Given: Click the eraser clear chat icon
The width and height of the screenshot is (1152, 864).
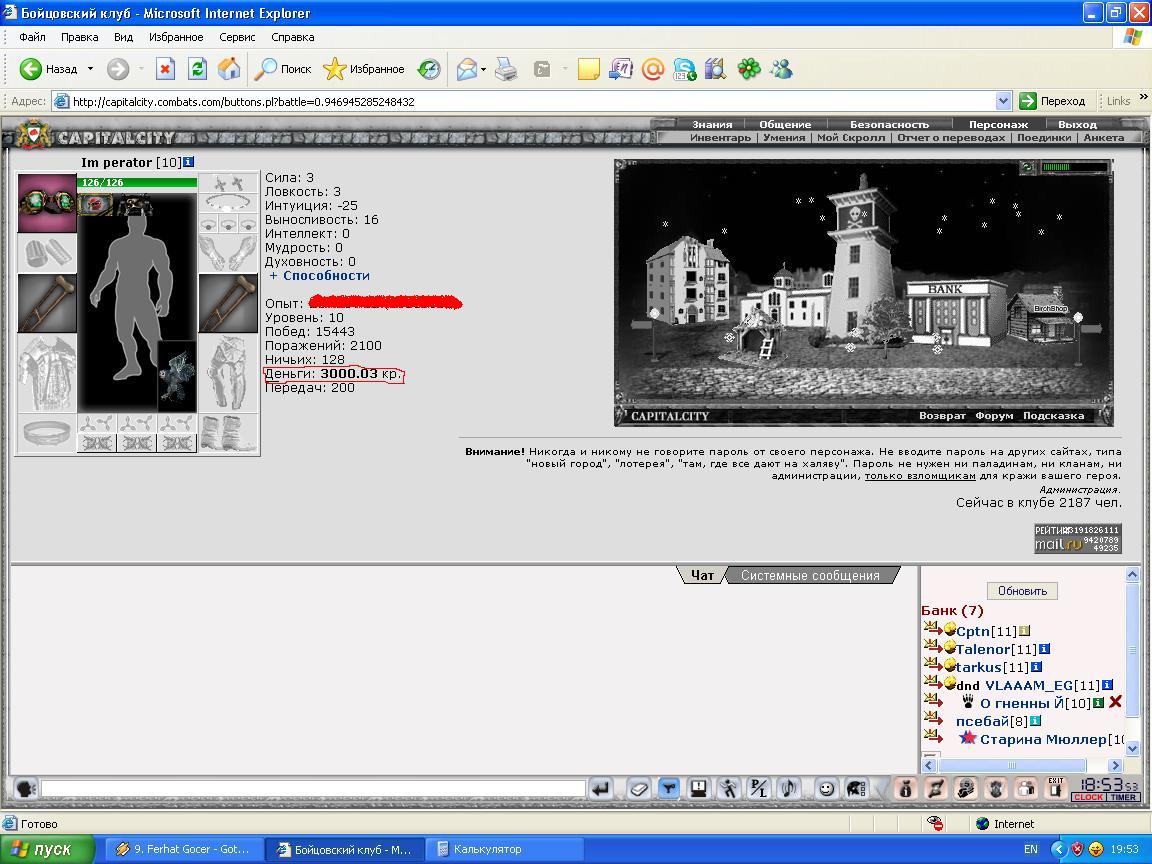Looking at the screenshot, I should pyautogui.click(x=638, y=789).
